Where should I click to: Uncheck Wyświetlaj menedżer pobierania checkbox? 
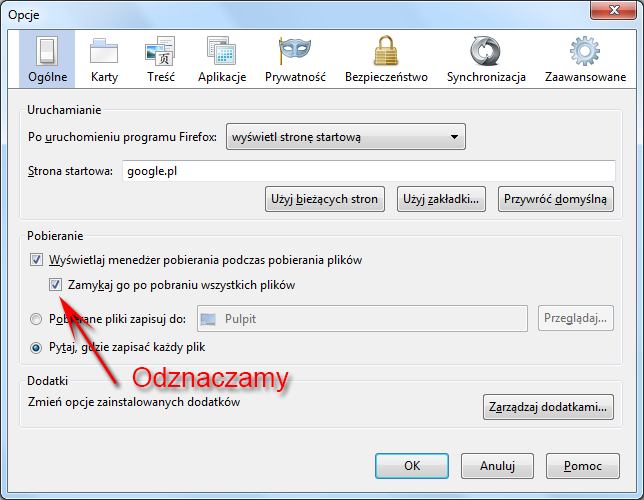(38, 260)
